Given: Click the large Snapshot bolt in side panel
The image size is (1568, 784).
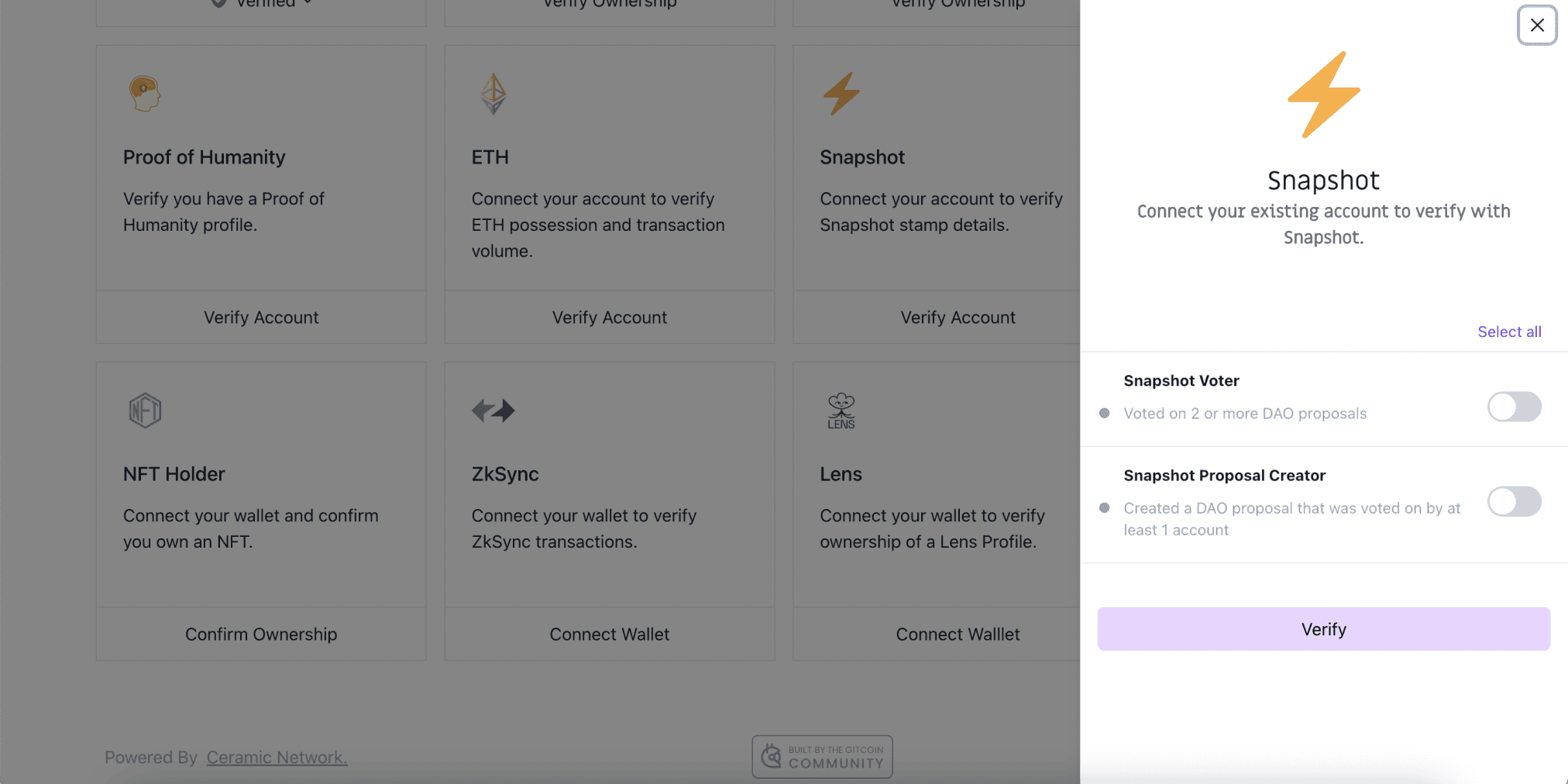Looking at the screenshot, I should click(x=1324, y=95).
